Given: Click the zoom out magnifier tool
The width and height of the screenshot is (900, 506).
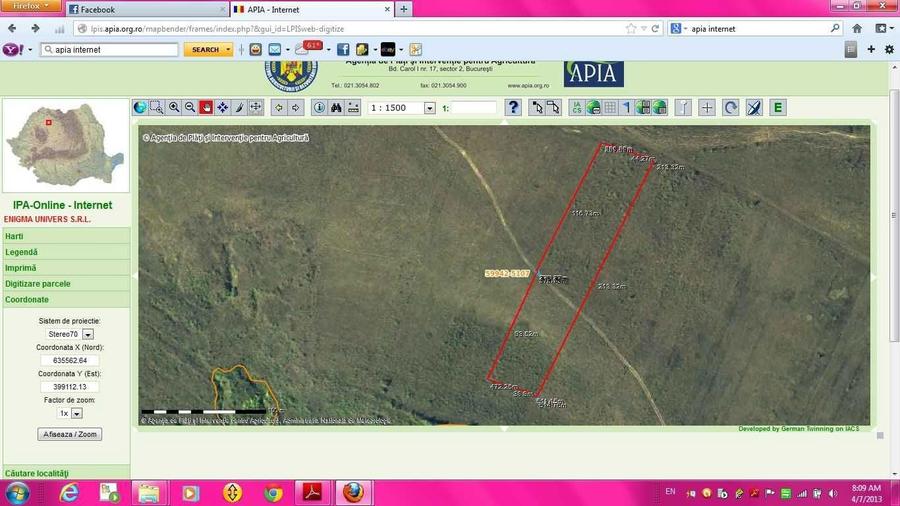Looking at the screenshot, I should (190, 108).
